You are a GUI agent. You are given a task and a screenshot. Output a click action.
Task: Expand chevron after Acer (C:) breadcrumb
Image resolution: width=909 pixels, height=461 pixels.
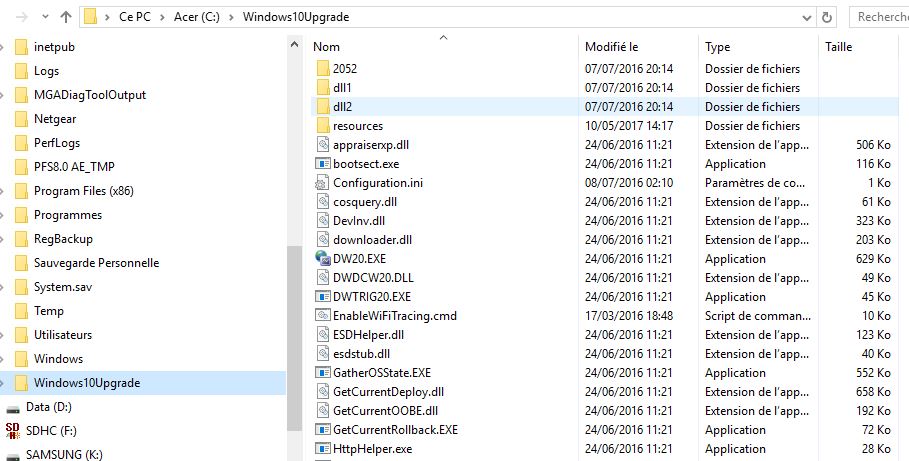(x=231, y=17)
